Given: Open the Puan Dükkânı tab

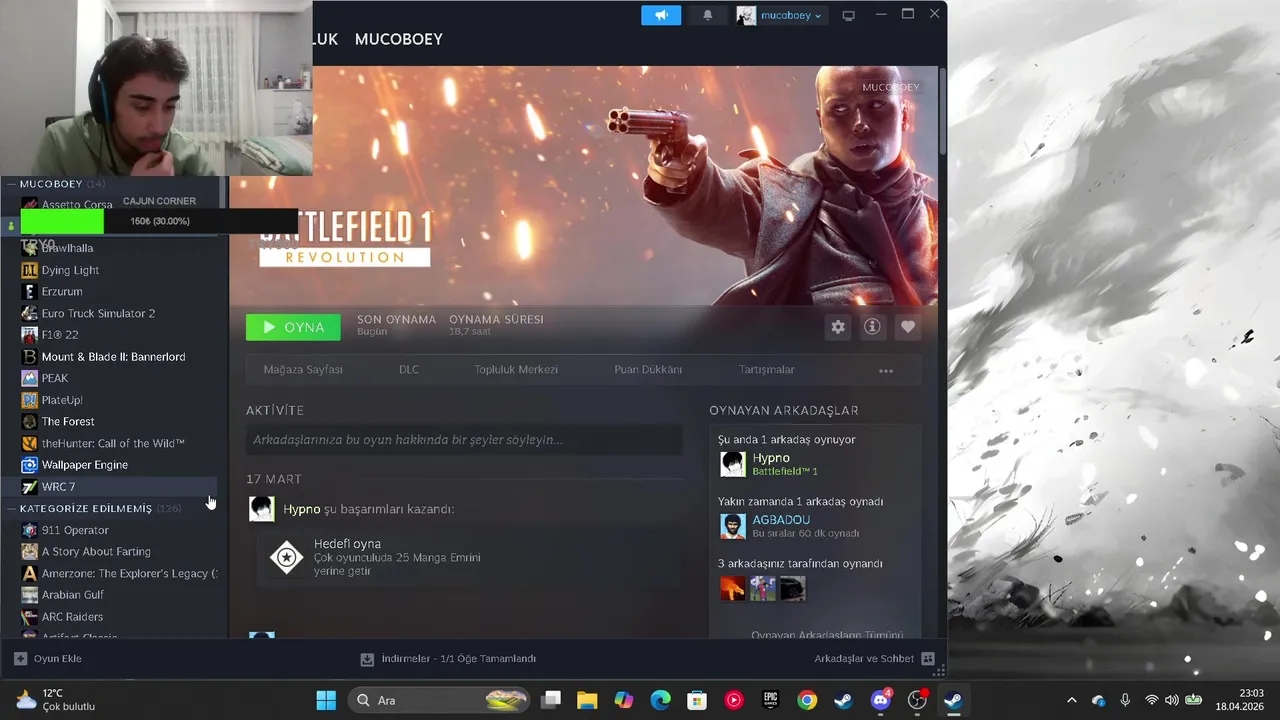Looking at the screenshot, I should [x=648, y=370].
